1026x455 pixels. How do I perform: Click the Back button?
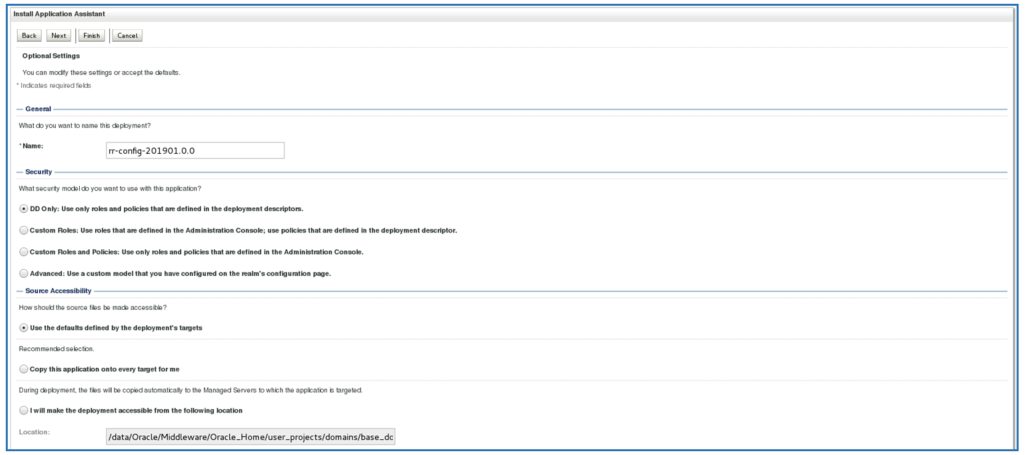click(x=29, y=36)
